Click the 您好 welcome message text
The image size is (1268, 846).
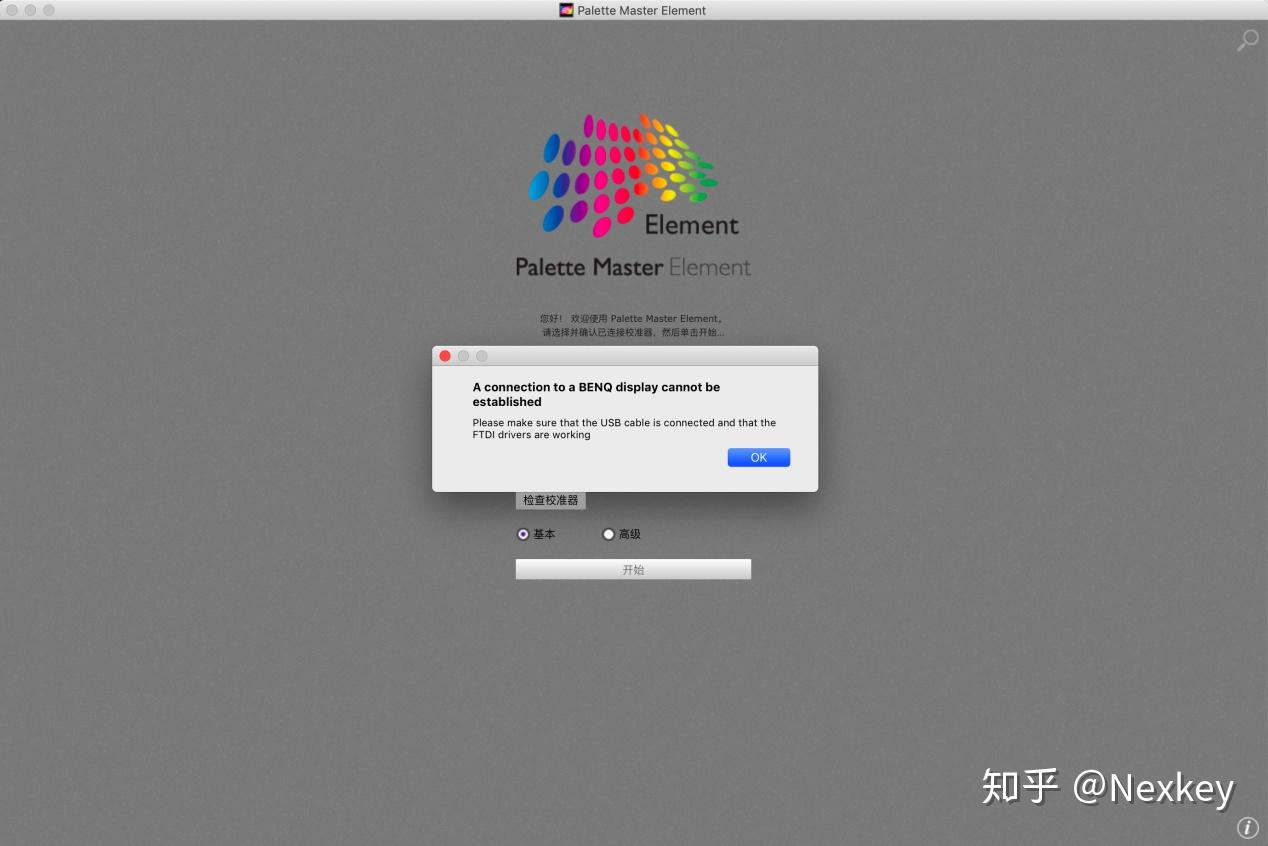[633, 325]
